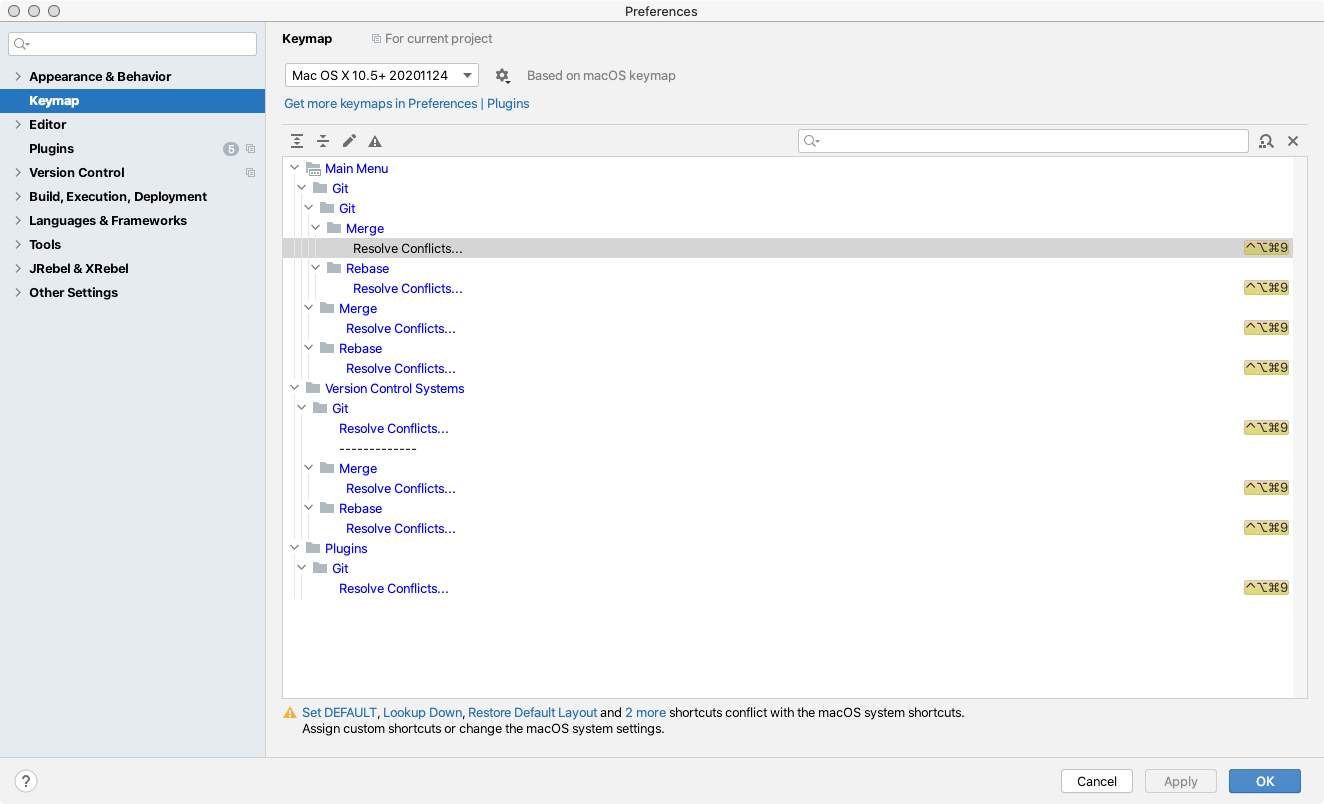Open the Editor section label
The height and width of the screenshot is (804, 1324).
pos(48,125)
